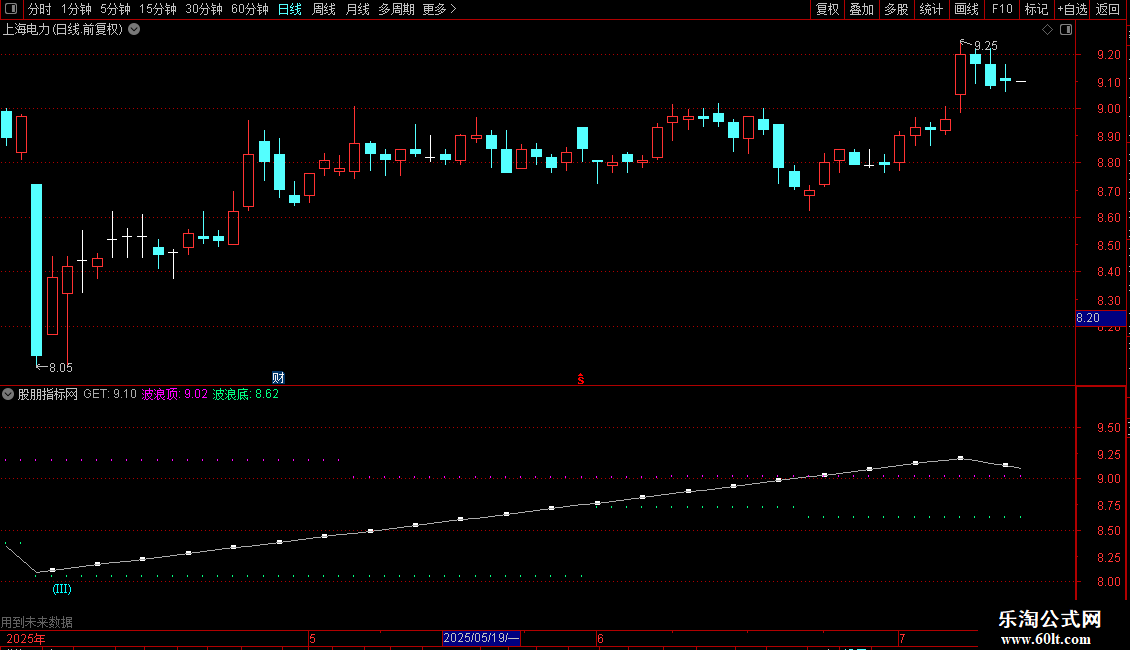This screenshot has width=1130, height=650.
Task: Open the 股朋指标网 indicator dropdown
Action: [x=8, y=394]
